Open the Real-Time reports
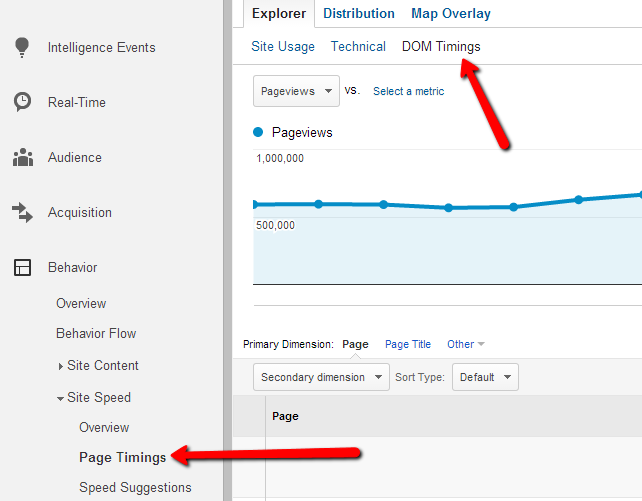 (77, 102)
